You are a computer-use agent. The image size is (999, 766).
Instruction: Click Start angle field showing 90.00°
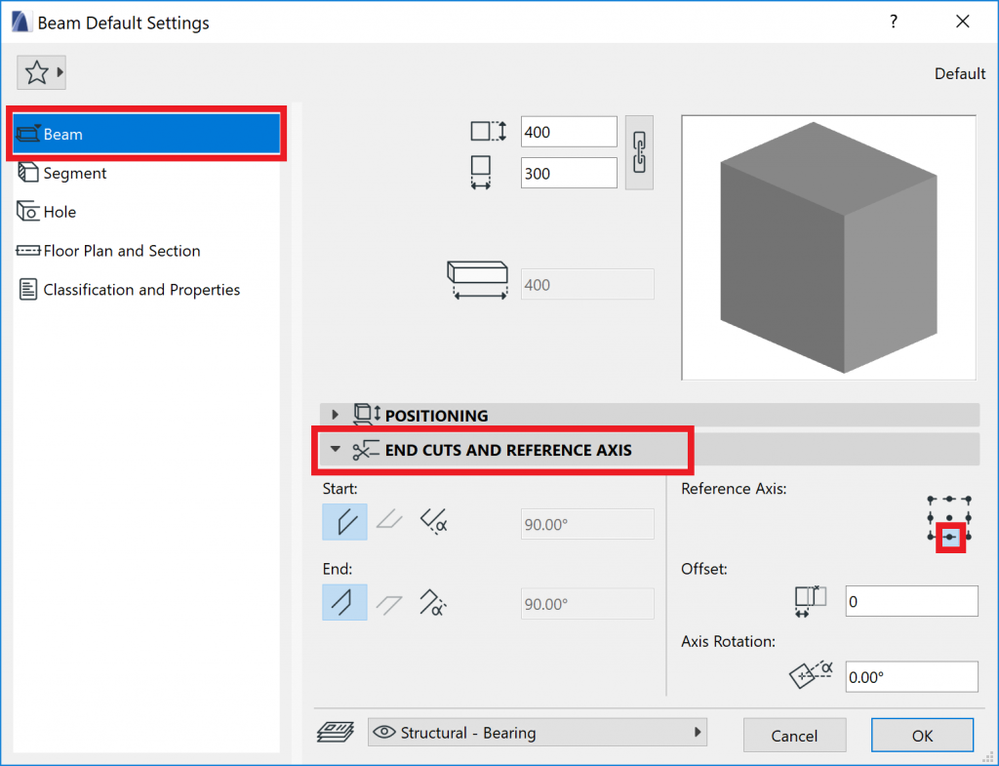pyautogui.click(x=587, y=524)
